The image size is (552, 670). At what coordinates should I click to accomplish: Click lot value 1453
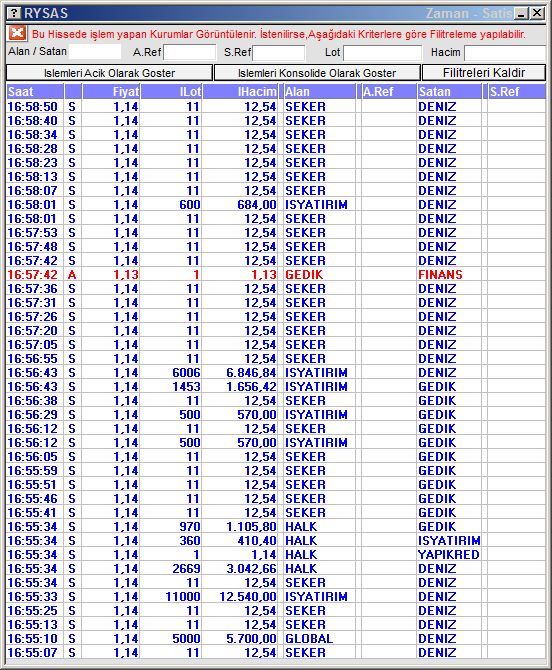(186, 386)
